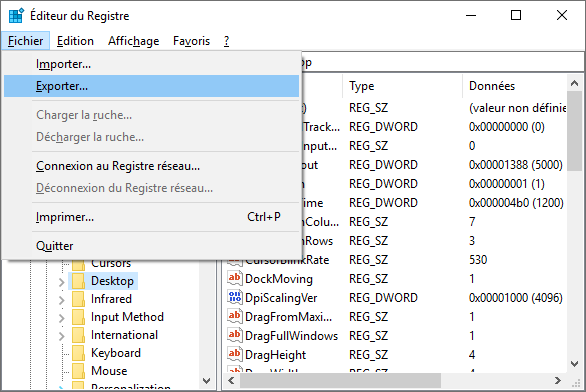The width and height of the screenshot is (586, 392).
Task: Maximize the Éditeur du Registre window
Action: click(516, 16)
